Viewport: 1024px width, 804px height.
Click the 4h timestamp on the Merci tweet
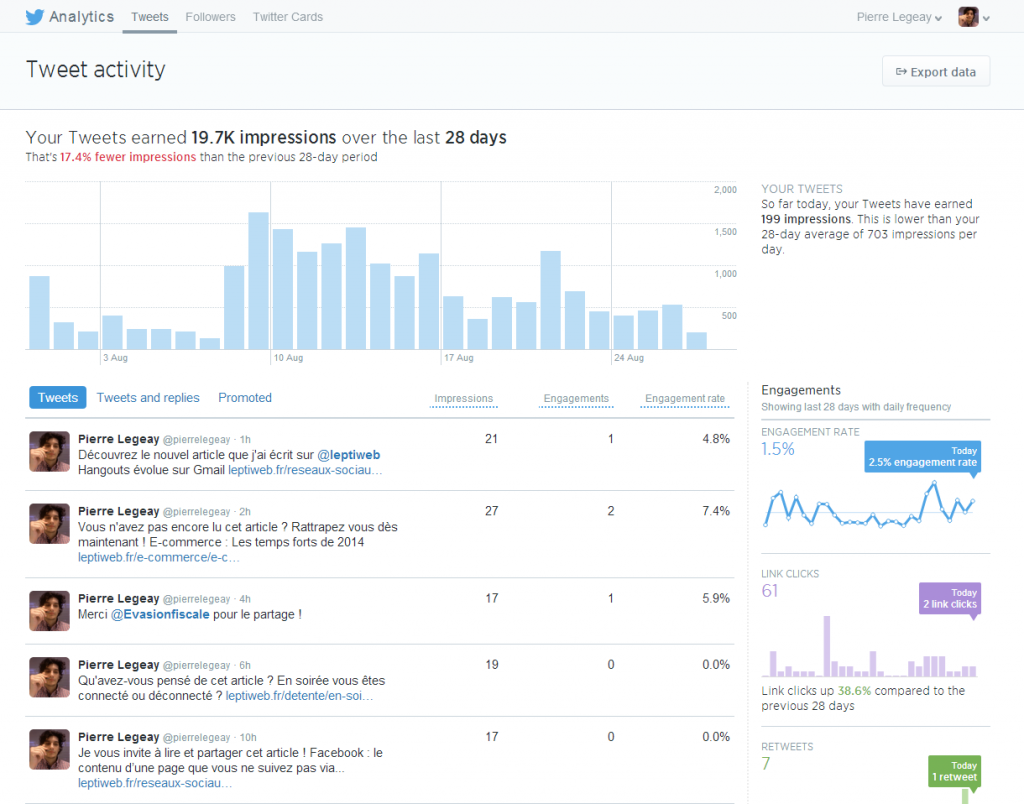pyautogui.click(x=245, y=599)
